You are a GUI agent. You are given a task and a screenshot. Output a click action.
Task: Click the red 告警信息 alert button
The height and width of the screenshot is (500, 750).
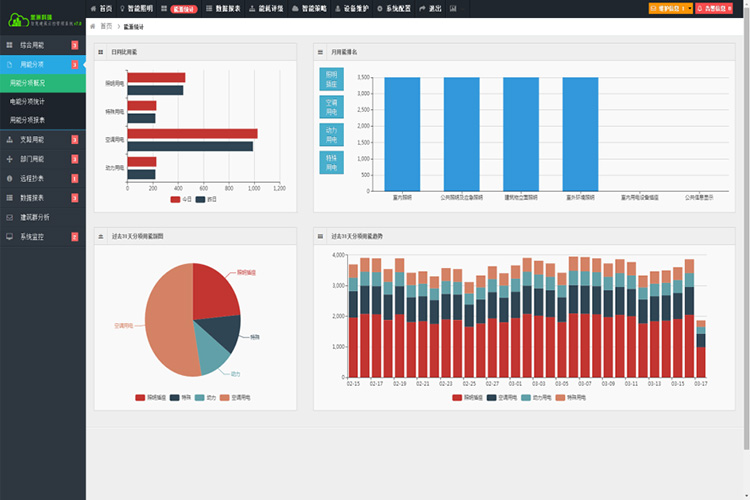point(718,8)
